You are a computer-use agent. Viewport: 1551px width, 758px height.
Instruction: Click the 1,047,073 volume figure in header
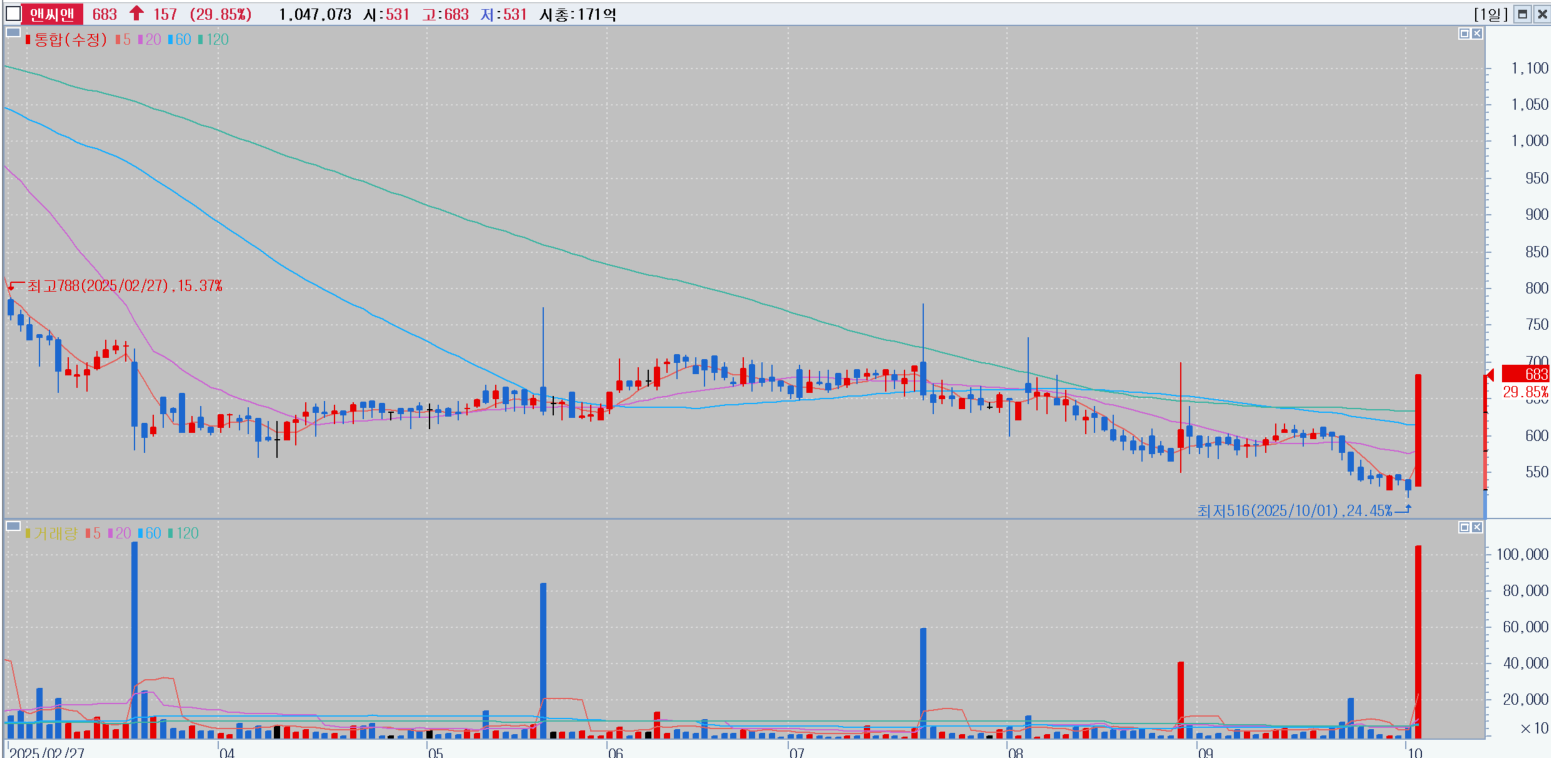[315, 14]
